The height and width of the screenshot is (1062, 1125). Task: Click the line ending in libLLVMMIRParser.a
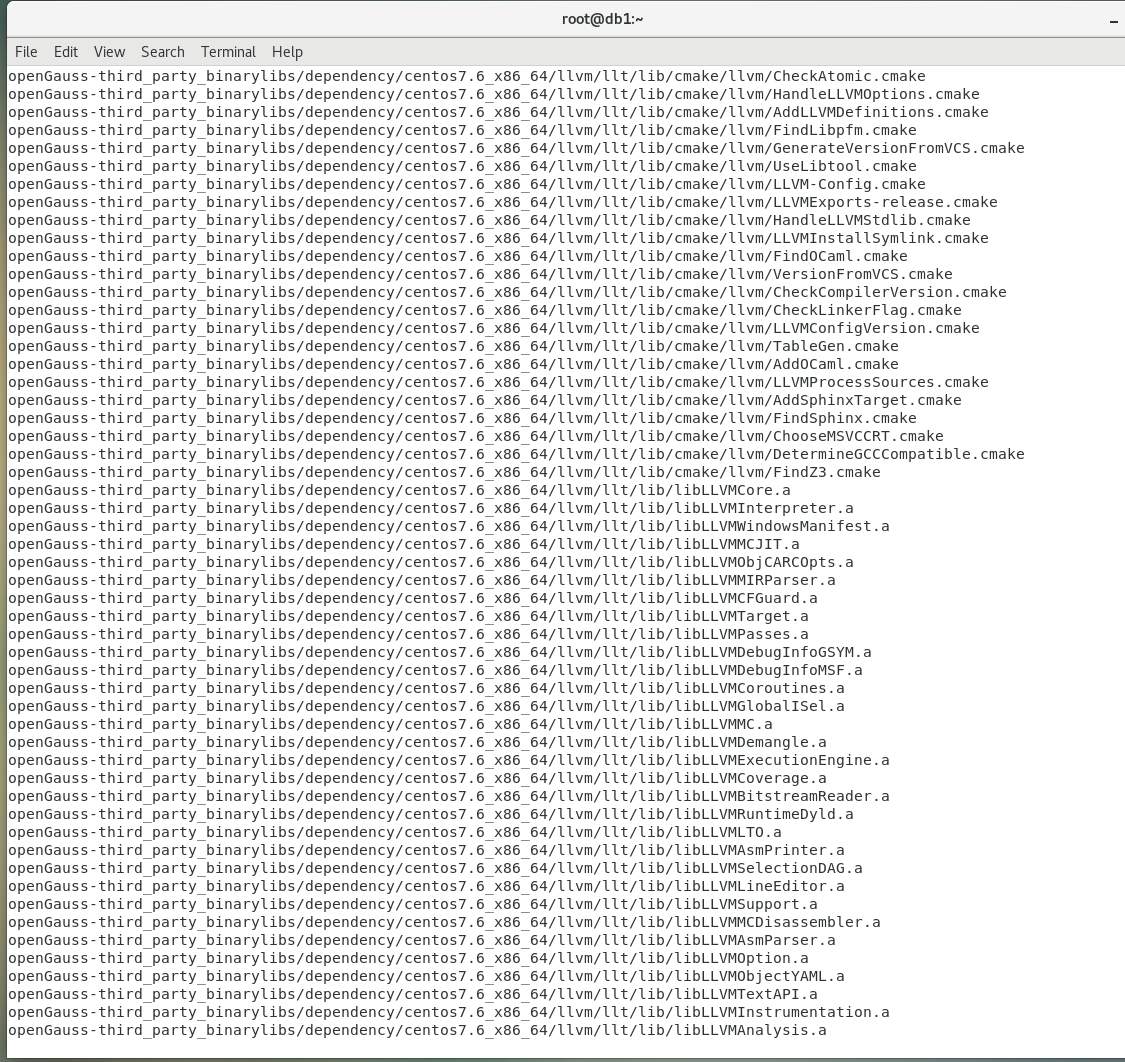tap(422, 580)
